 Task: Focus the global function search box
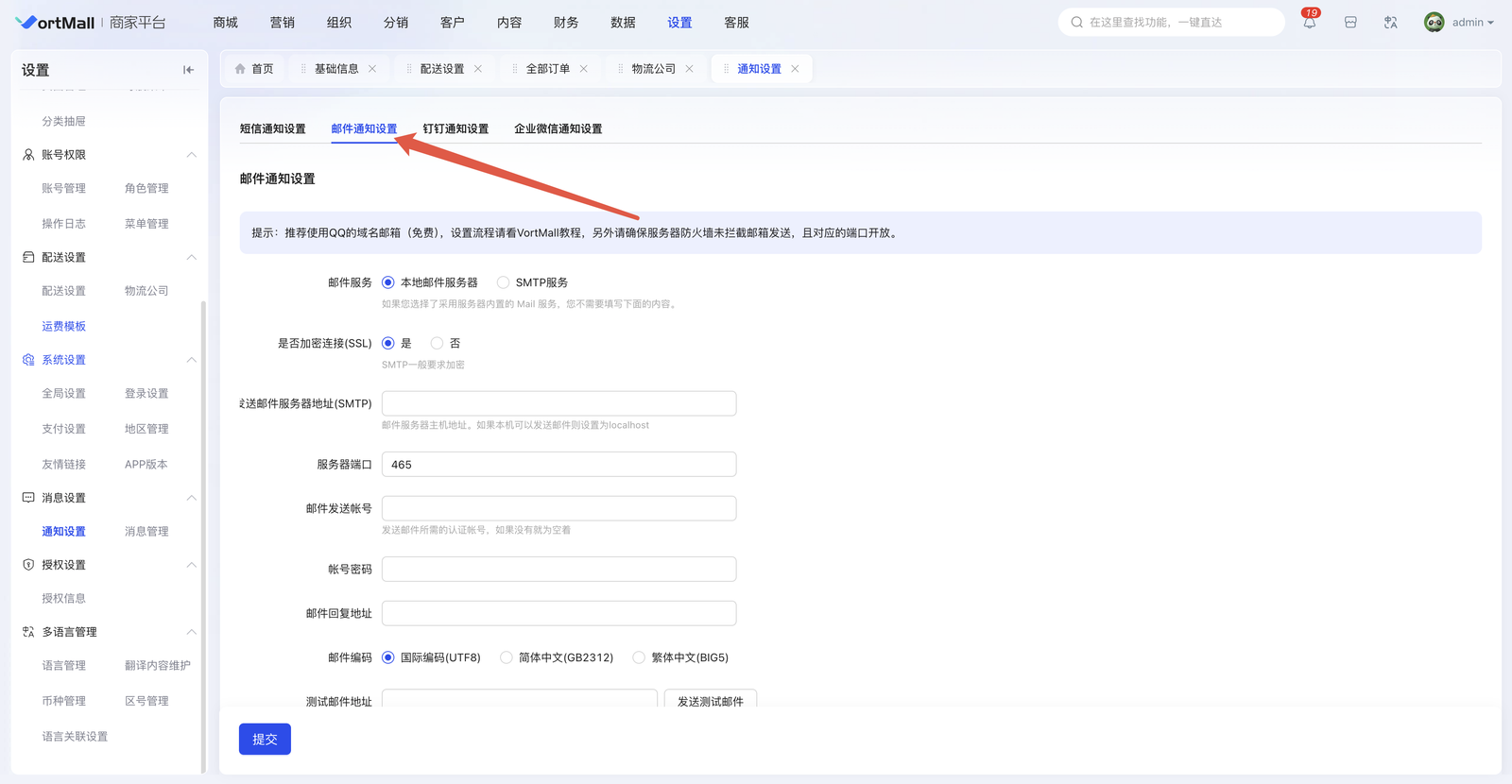click(x=1172, y=23)
